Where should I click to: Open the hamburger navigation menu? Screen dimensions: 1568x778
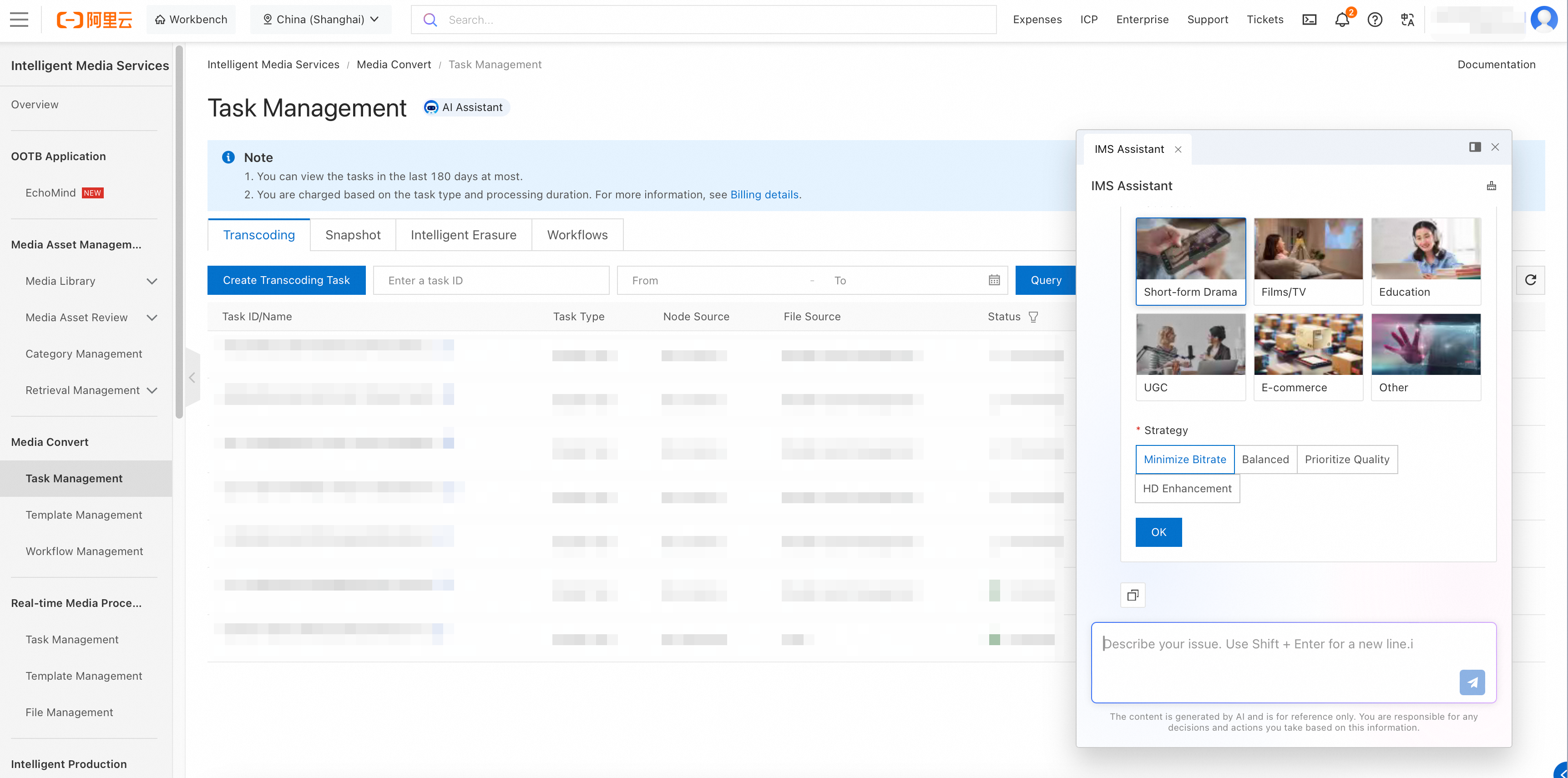point(19,20)
